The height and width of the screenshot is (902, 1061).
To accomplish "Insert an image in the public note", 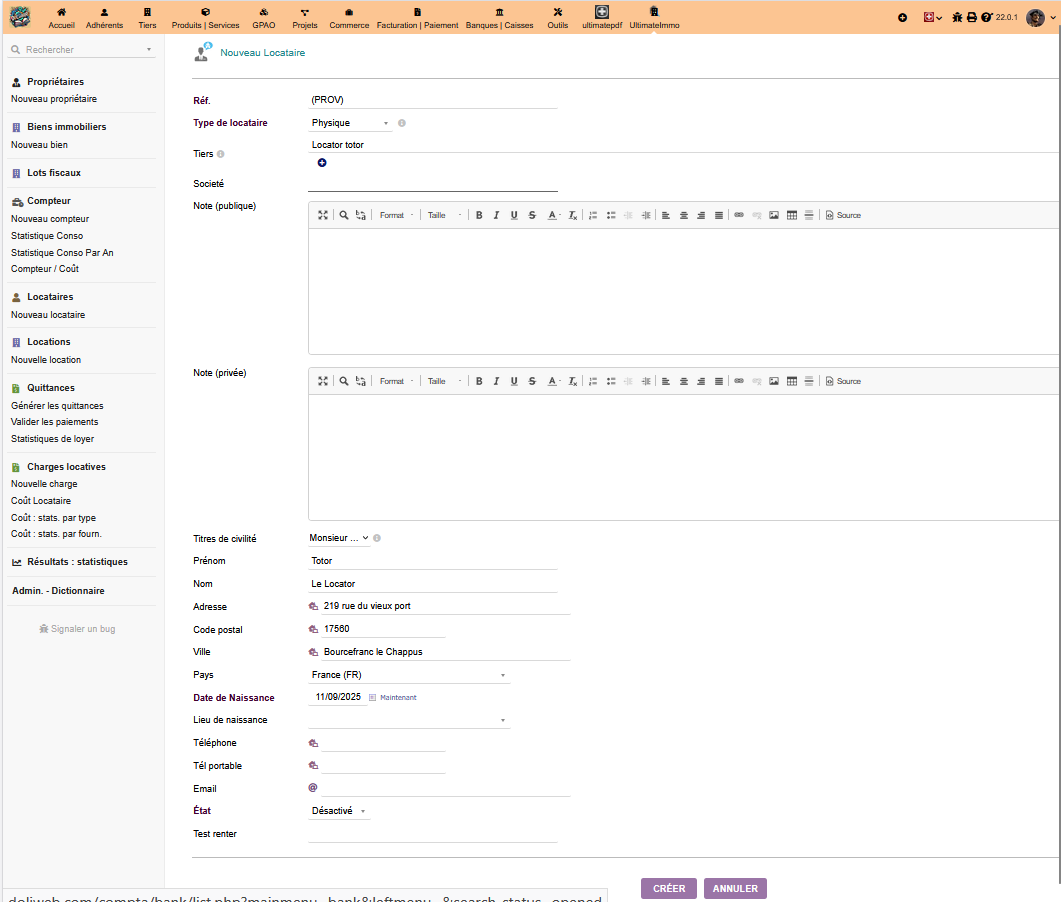I will point(774,215).
